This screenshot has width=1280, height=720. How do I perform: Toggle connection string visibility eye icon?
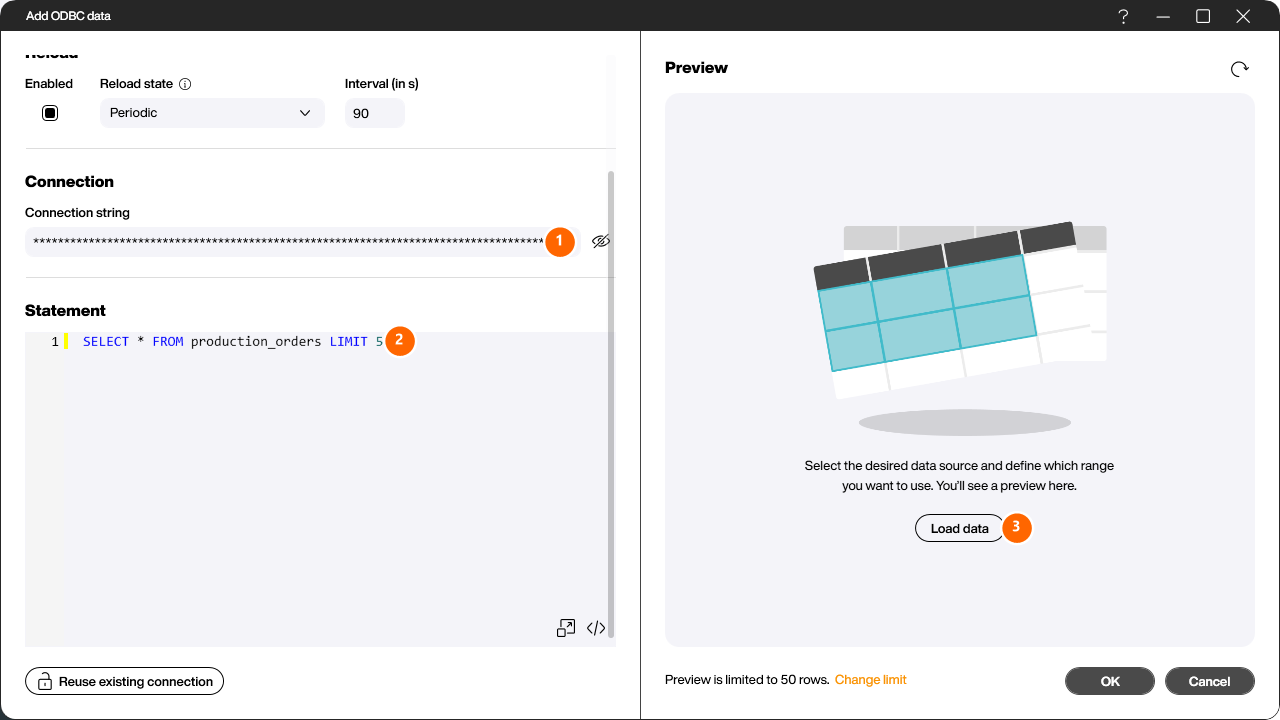click(x=600, y=241)
